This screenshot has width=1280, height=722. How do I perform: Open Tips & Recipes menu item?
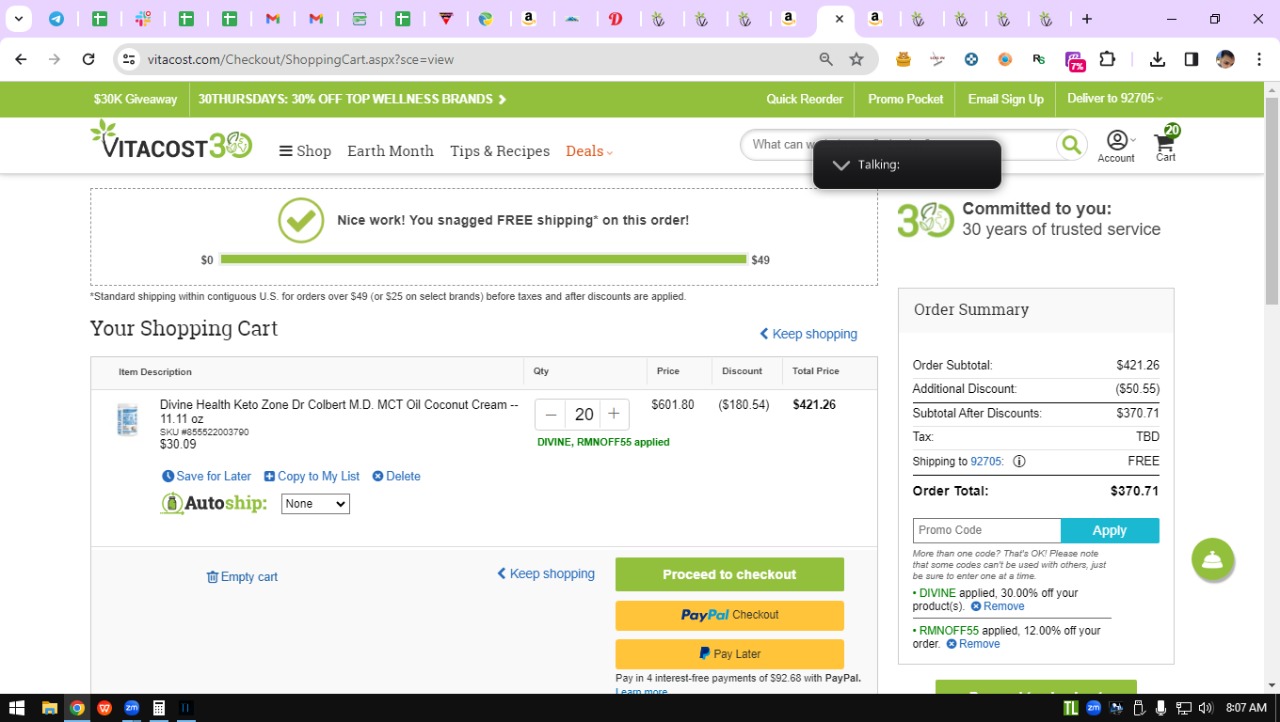coord(500,151)
